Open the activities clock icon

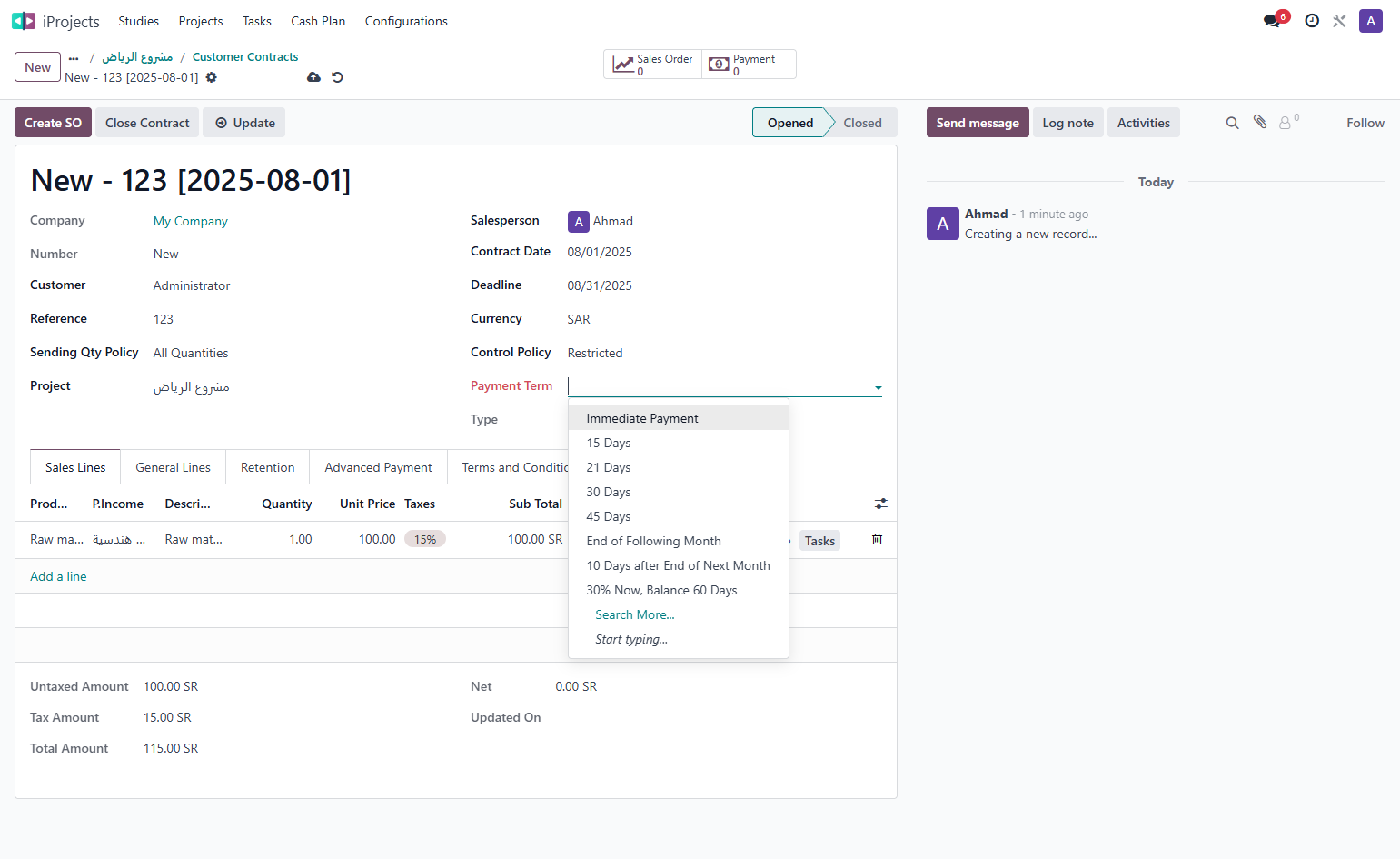(x=1312, y=21)
